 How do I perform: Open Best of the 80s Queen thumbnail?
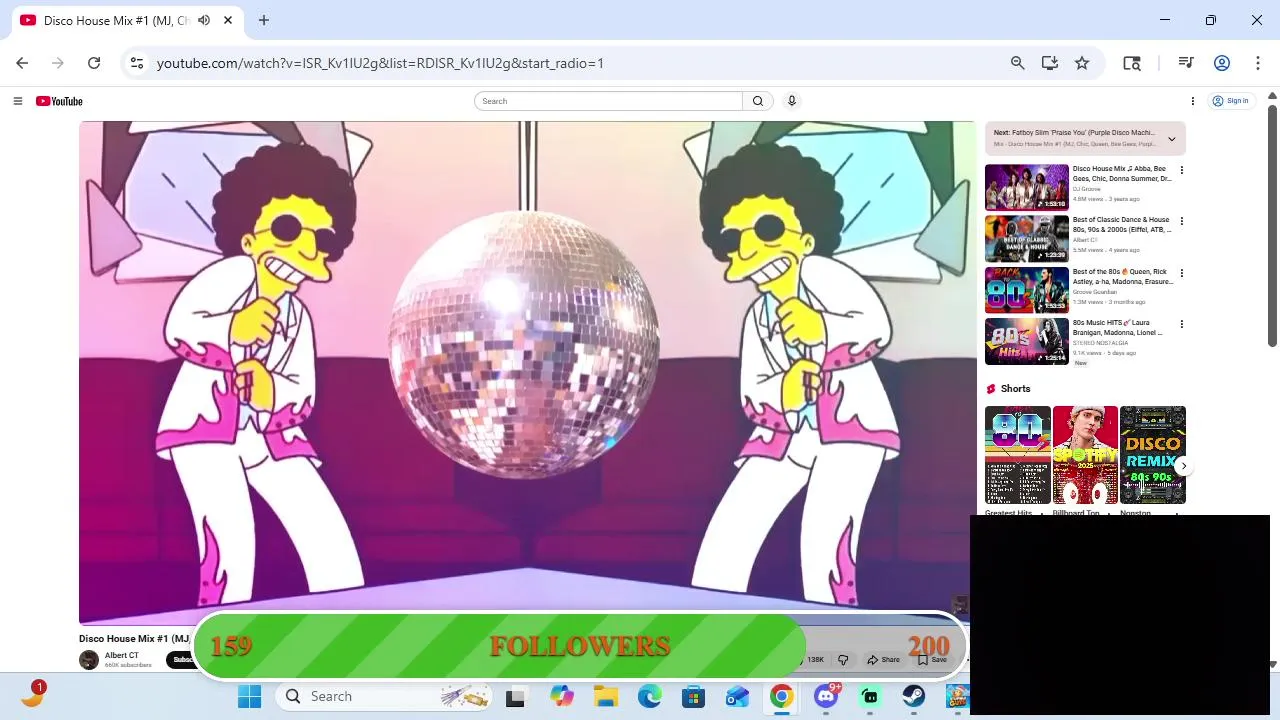(1027, 290)
